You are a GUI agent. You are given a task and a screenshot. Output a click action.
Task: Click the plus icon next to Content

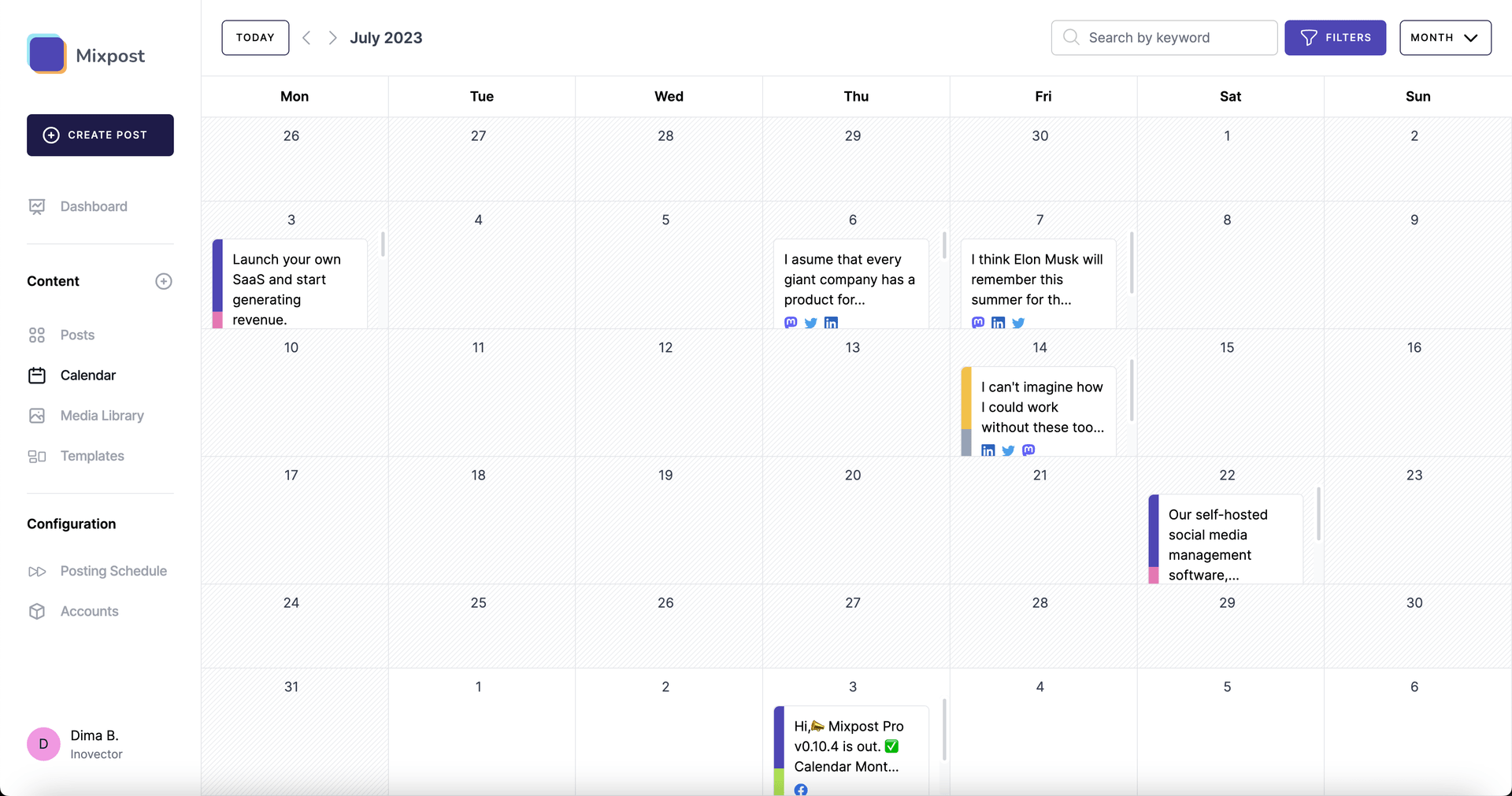pos(164,281)
